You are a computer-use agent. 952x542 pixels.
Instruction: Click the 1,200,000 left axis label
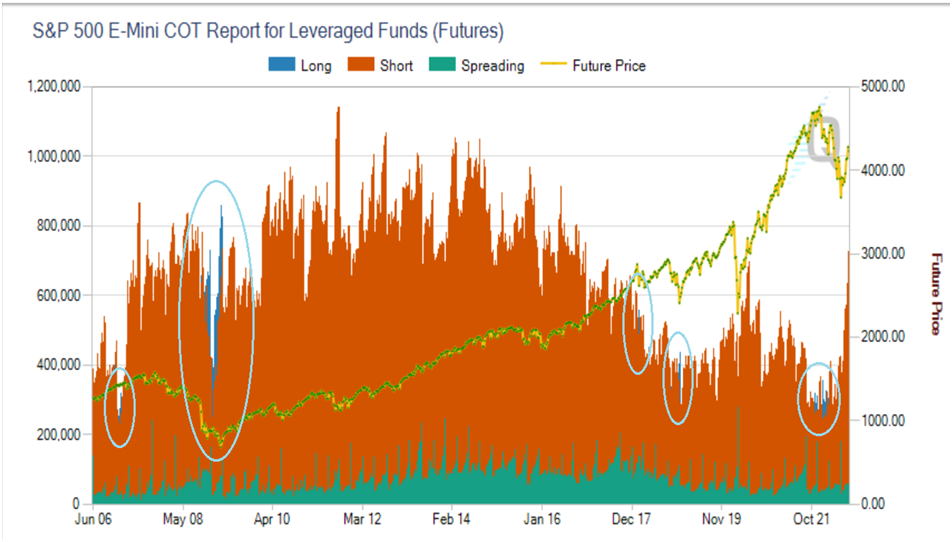coord(54,86)
